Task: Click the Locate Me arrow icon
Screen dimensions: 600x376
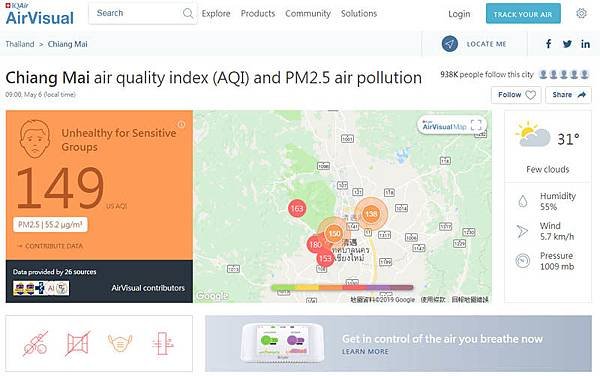Action: pyautogui.click(x=450, y=44)
